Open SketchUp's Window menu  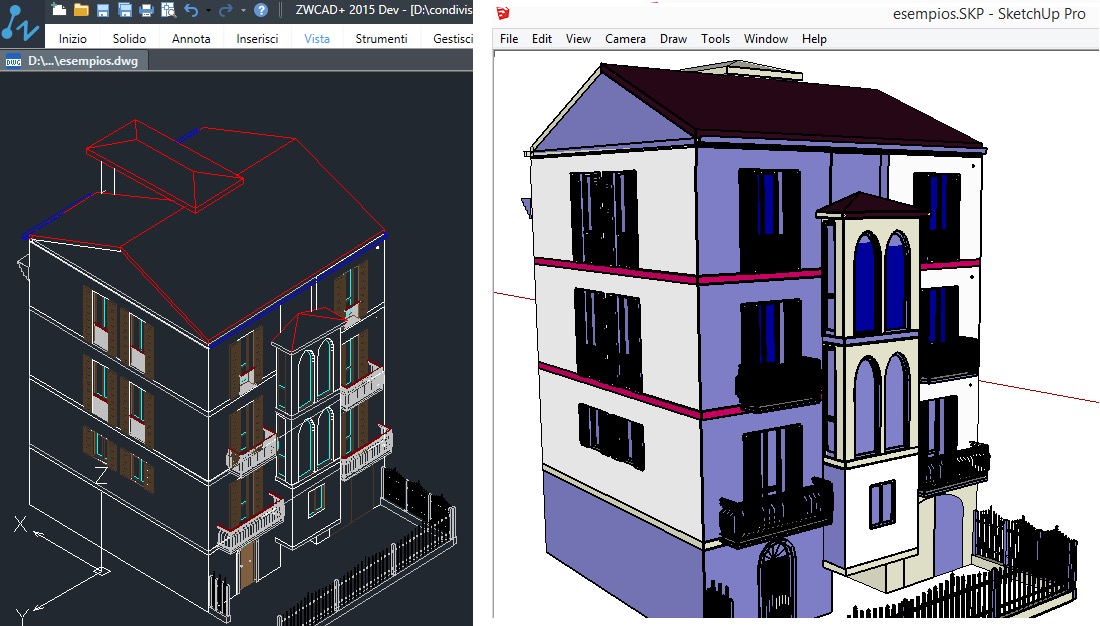pos(765,39)
